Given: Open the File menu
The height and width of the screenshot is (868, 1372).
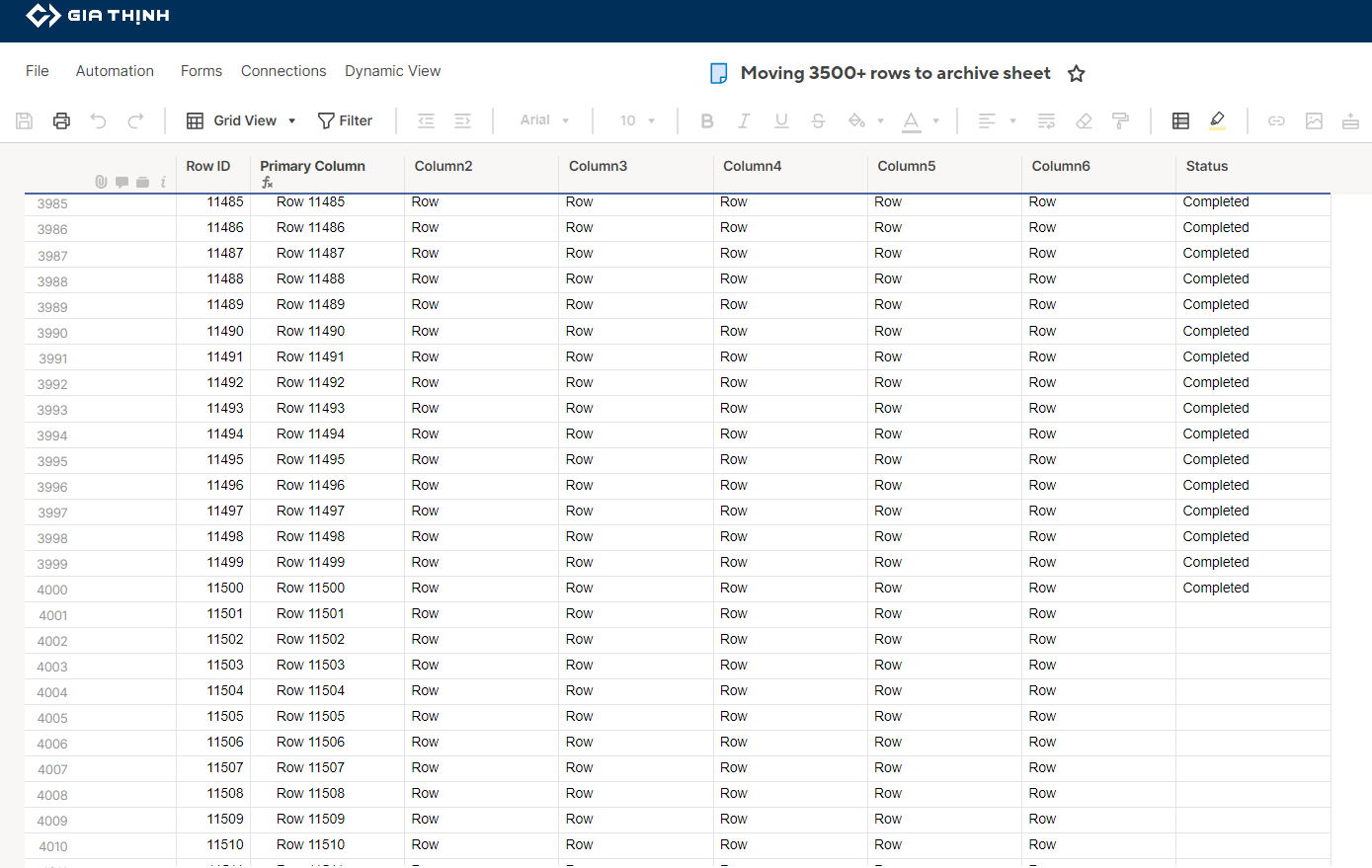Looking at the screenshot, I should pyautogui.click(x=38, y=71).
